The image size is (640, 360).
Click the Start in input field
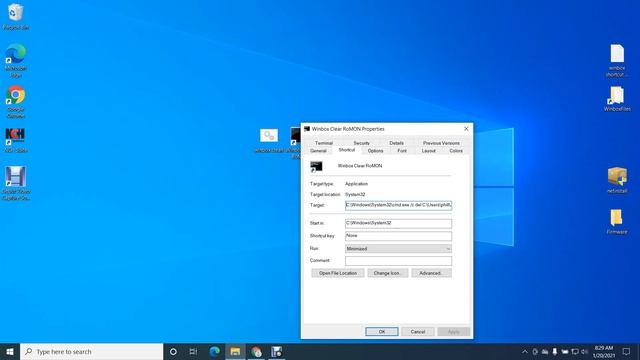tap(398, 223)
